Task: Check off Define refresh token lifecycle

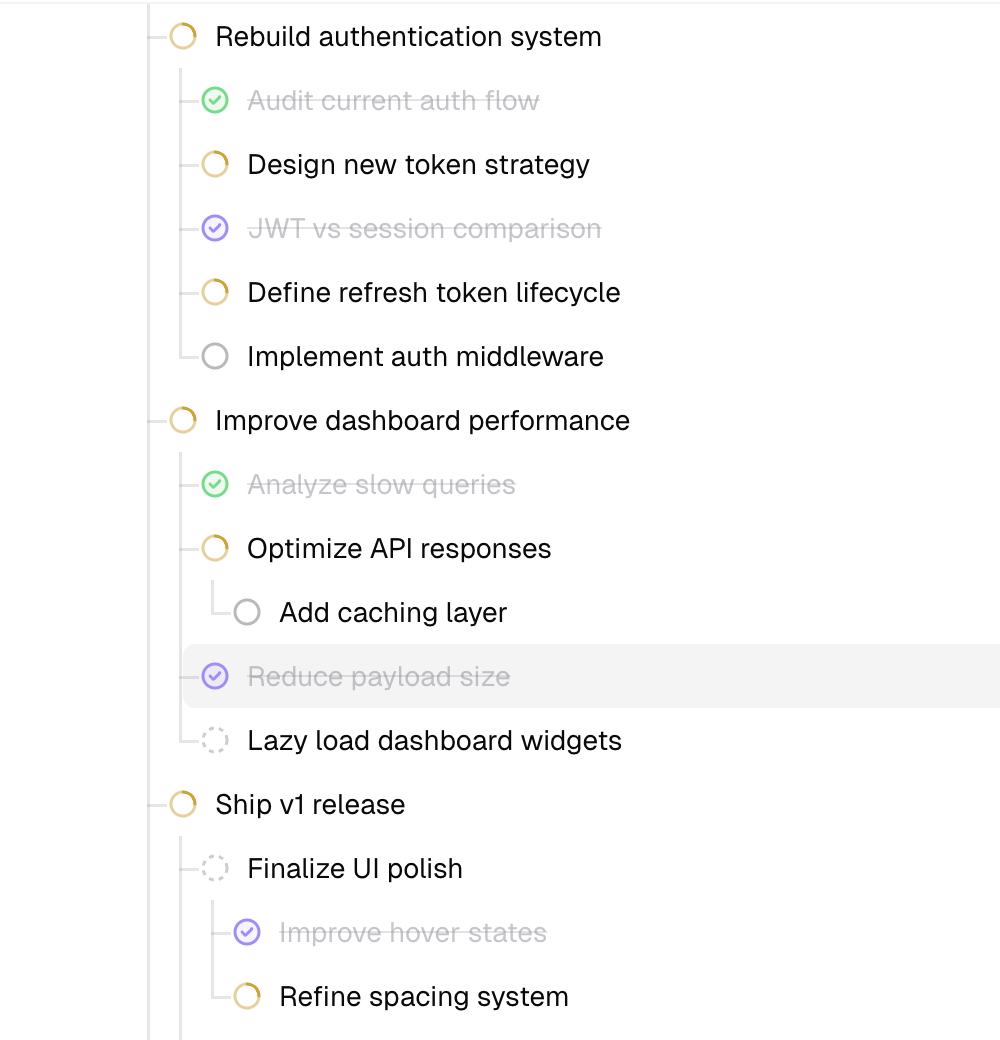Action: [215, 292]
